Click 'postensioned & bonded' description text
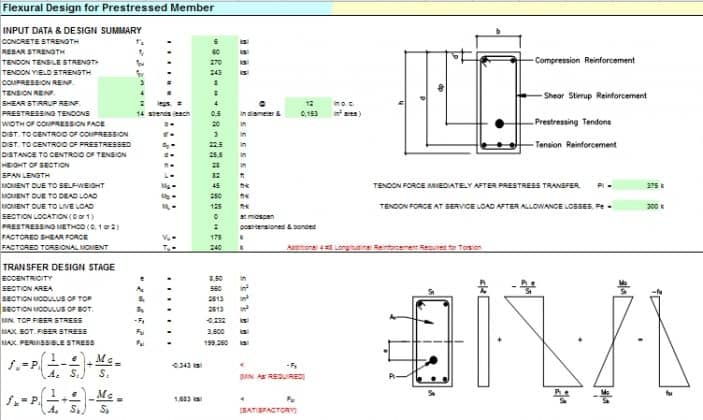This screenshot has width=703, height=420. (x=278, y=227)
